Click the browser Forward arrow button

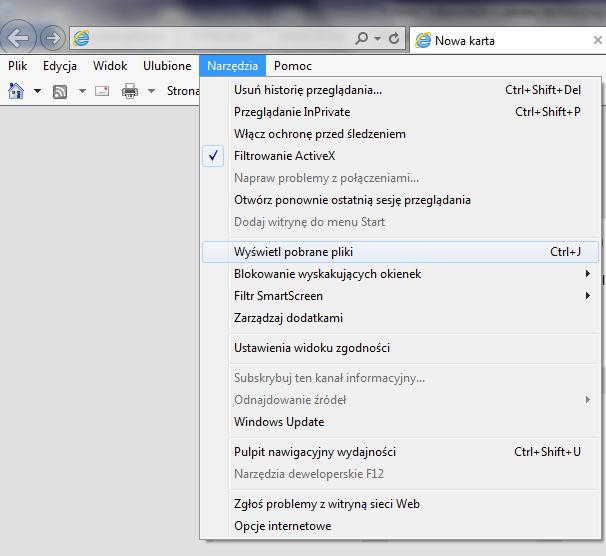tap(53, 38)
